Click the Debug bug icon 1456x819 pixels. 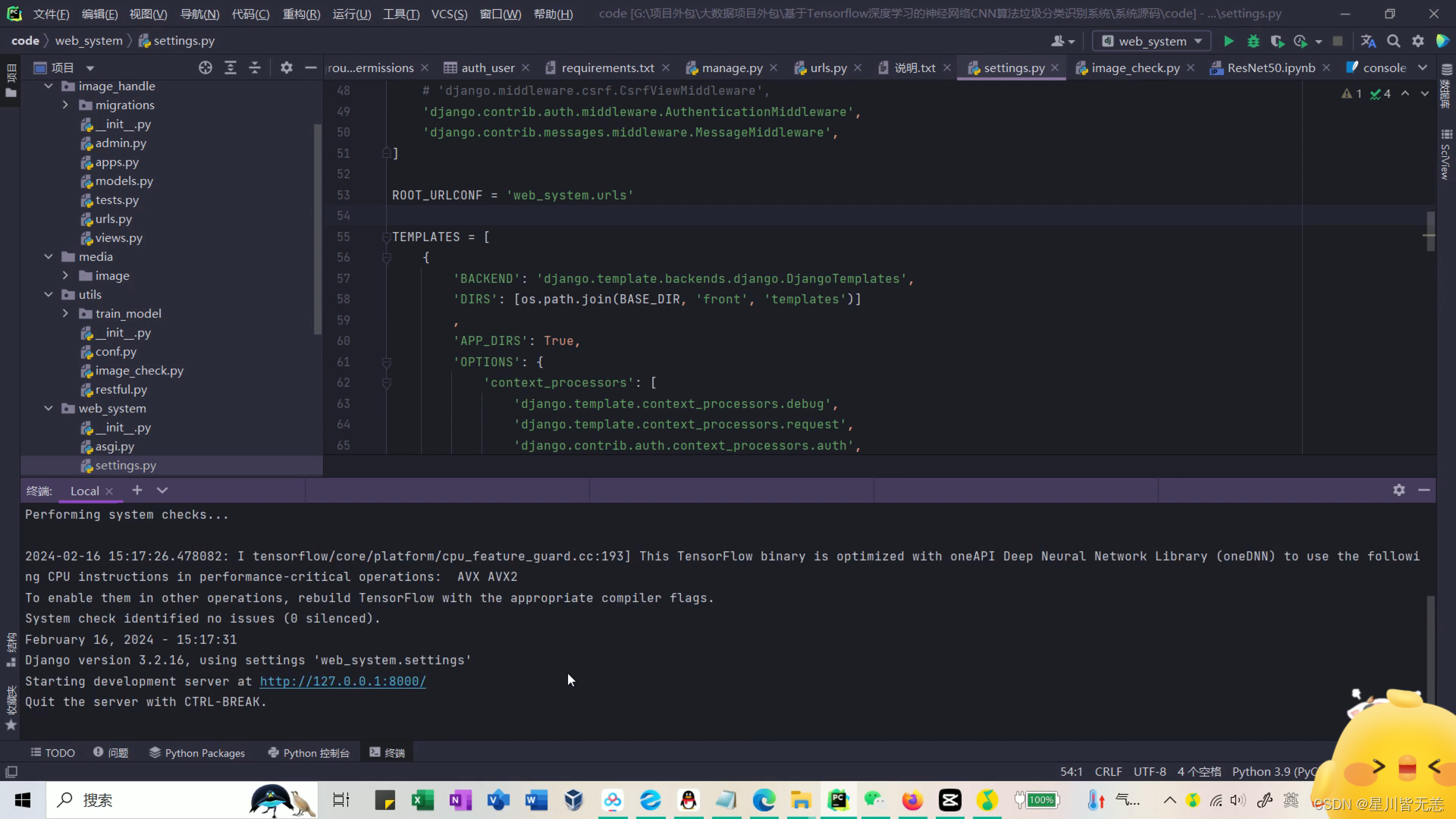pyautogui.click(x=1253, y=41)
